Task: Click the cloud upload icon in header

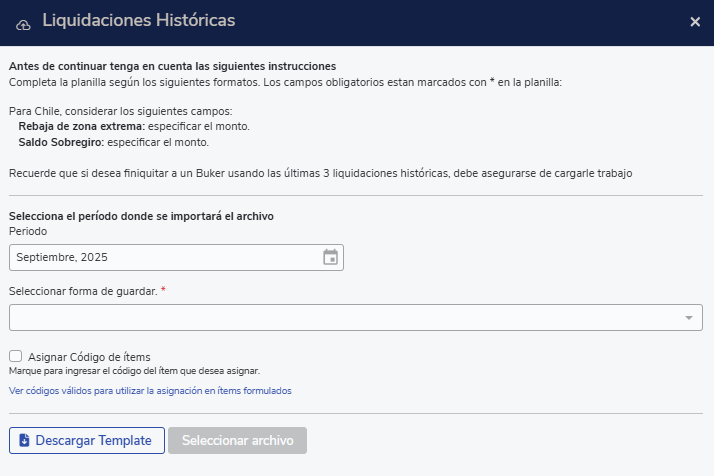Action: tap(24, 22)
